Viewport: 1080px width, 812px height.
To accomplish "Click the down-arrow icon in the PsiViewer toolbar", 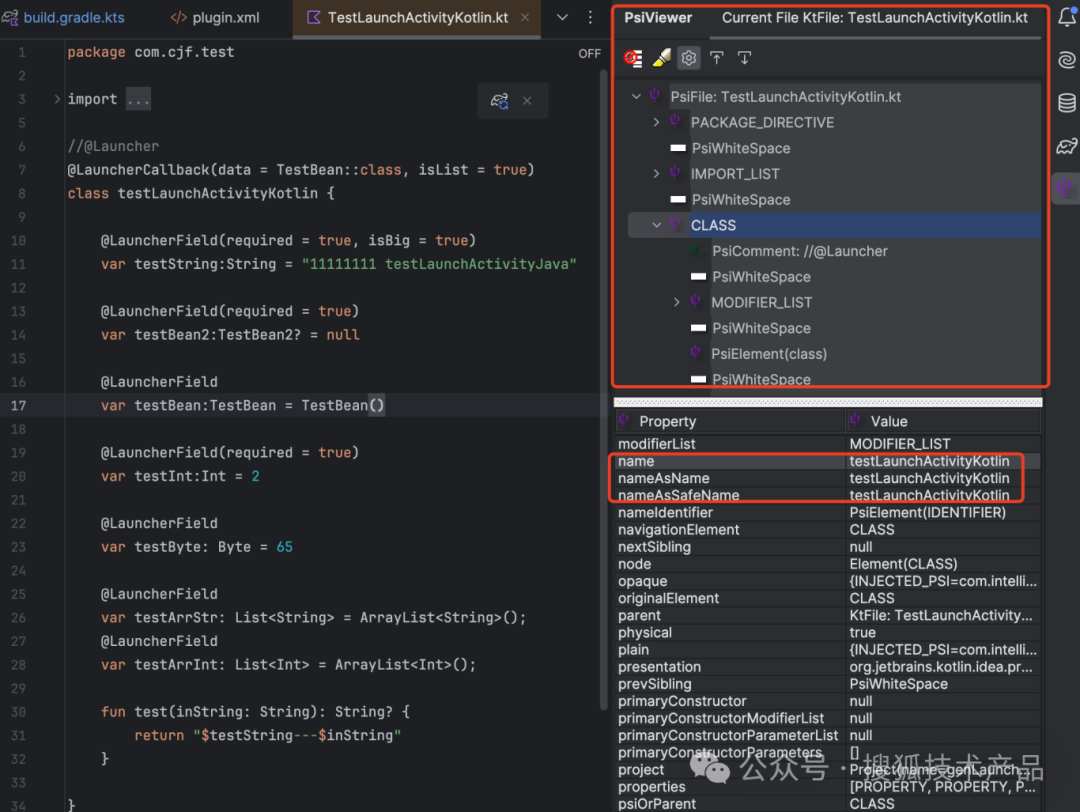I will click(745, 59).
